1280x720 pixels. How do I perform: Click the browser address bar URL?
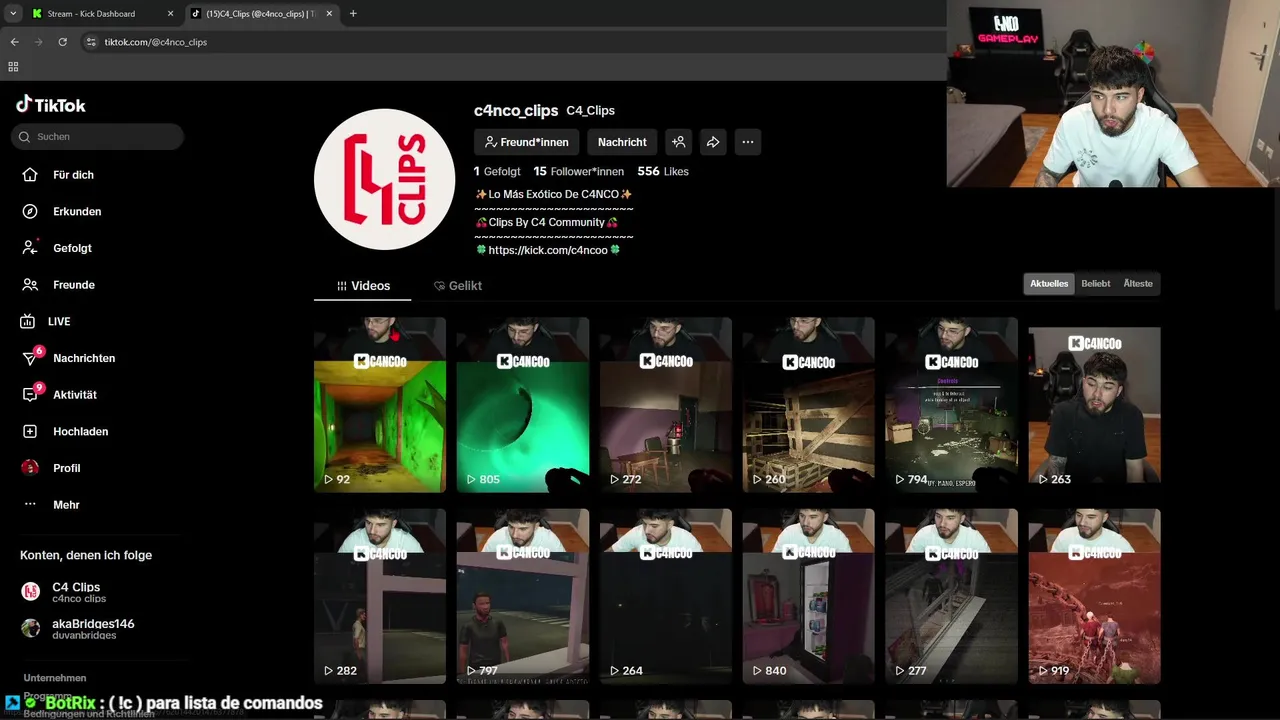[156, 42]
